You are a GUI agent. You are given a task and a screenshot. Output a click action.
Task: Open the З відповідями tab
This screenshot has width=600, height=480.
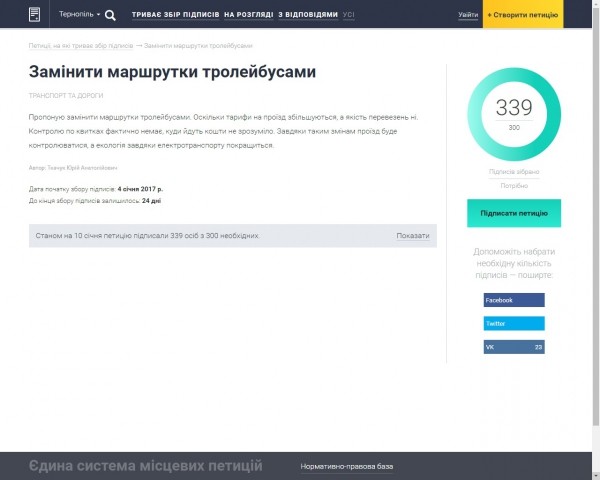click(308, 15)
